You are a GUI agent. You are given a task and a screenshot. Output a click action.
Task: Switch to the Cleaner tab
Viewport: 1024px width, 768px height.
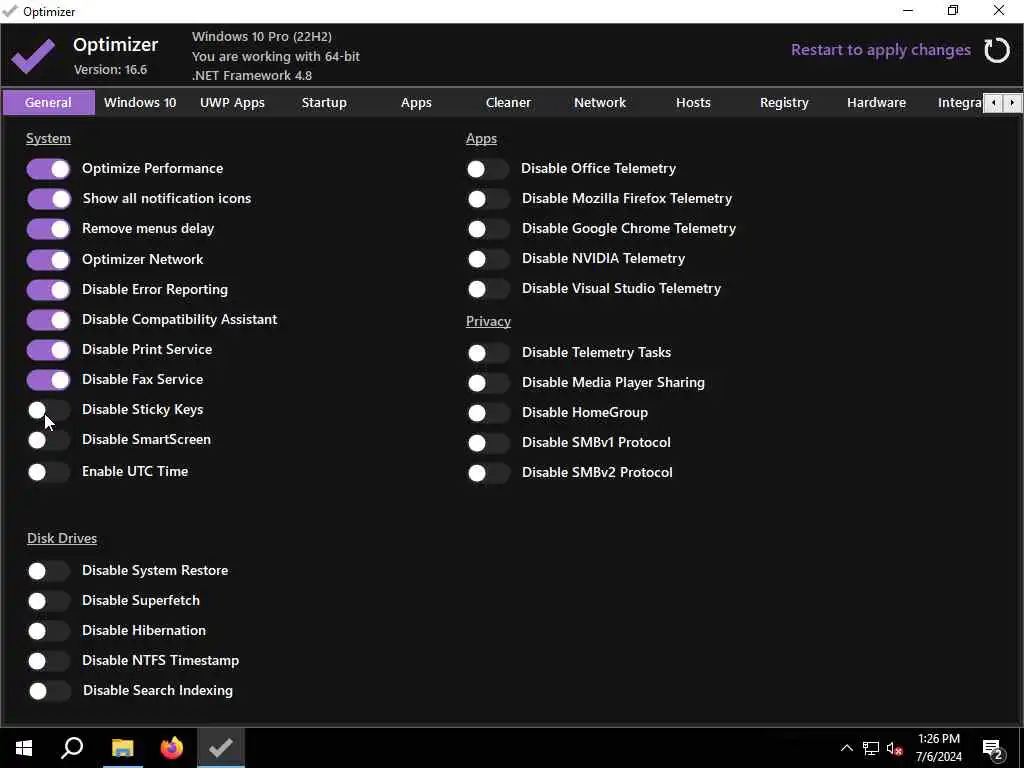508,103
